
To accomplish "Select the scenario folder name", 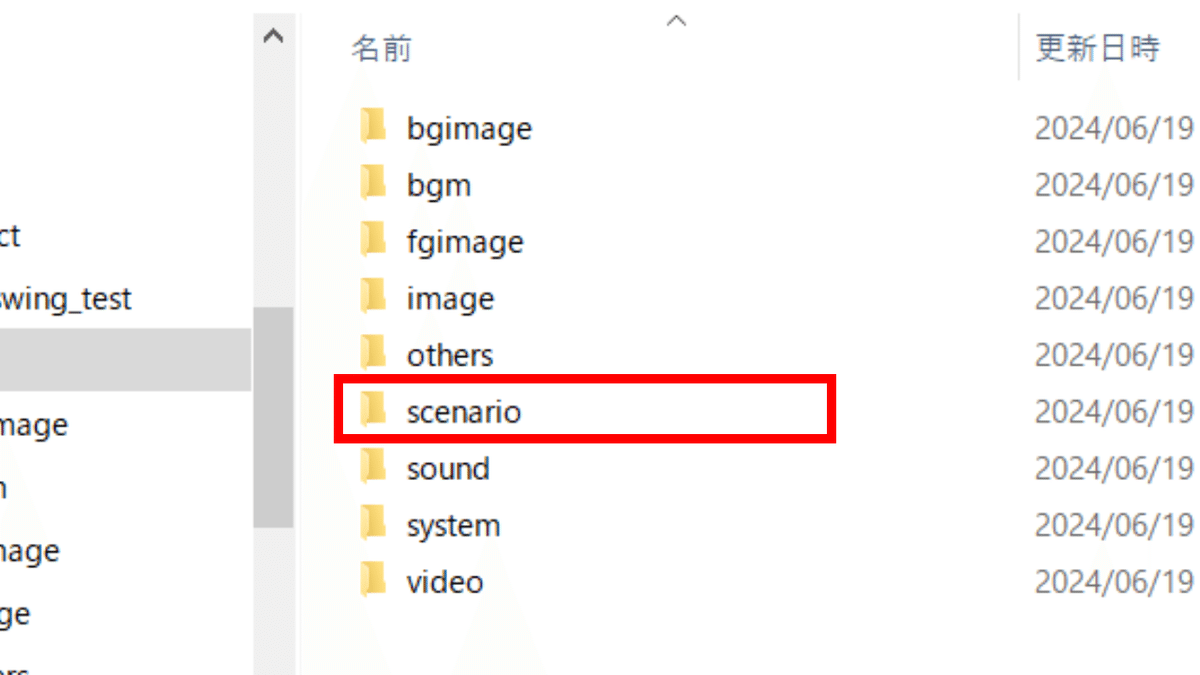I will point(464,411).
